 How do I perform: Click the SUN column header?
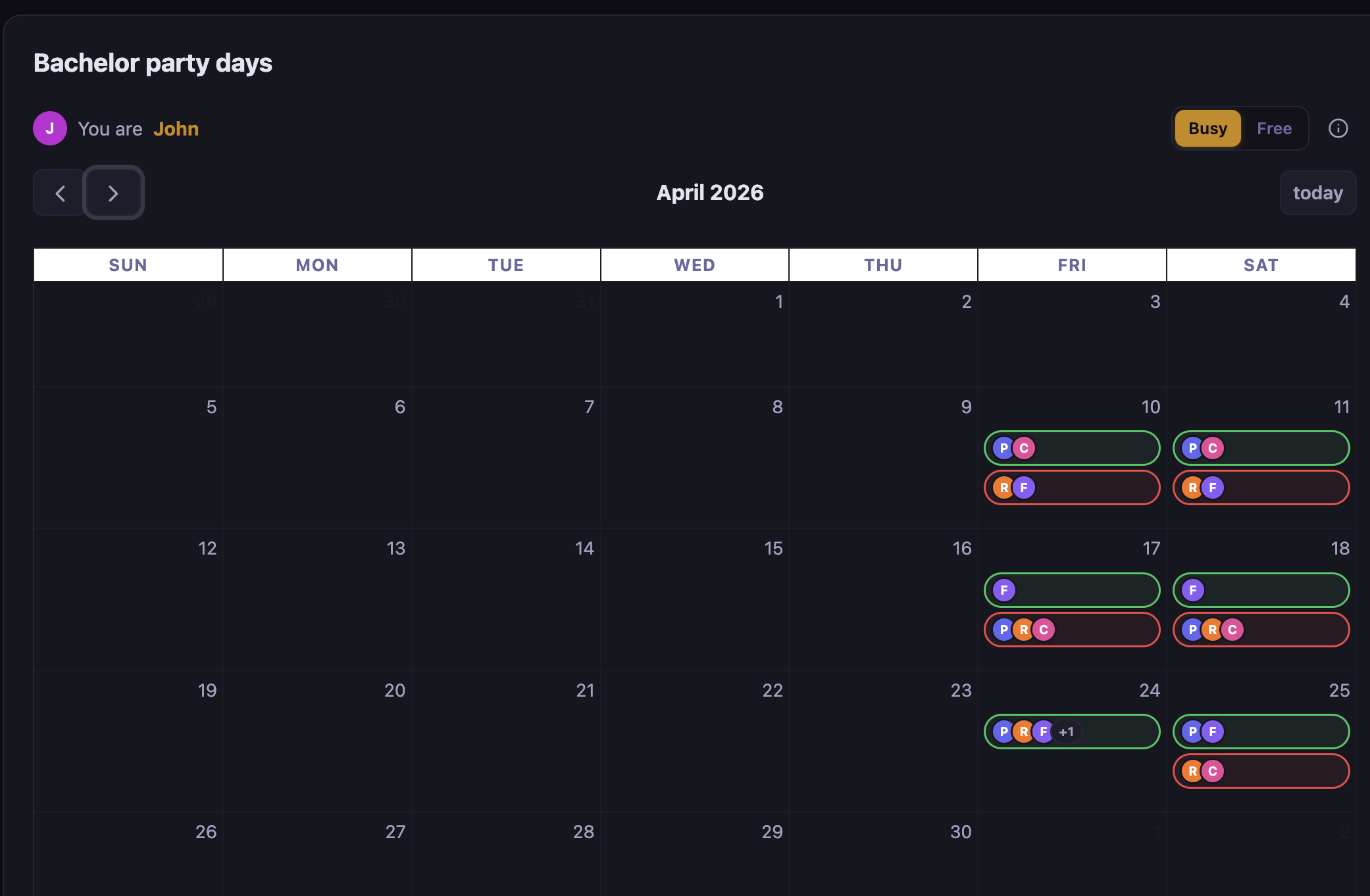128,265
